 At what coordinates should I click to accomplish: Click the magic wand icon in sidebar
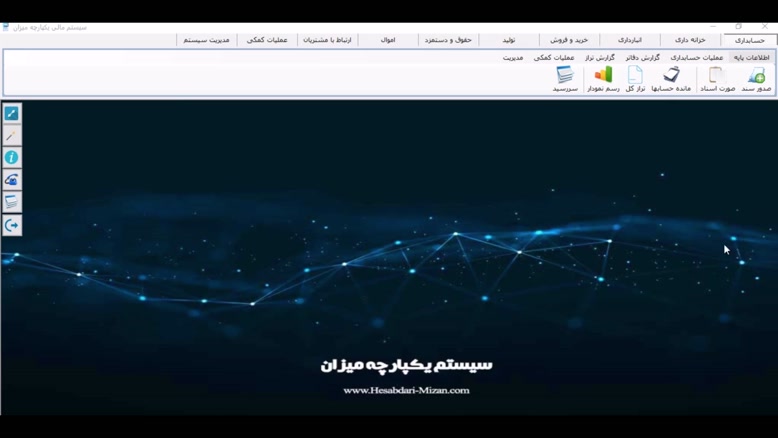(12, 136)
